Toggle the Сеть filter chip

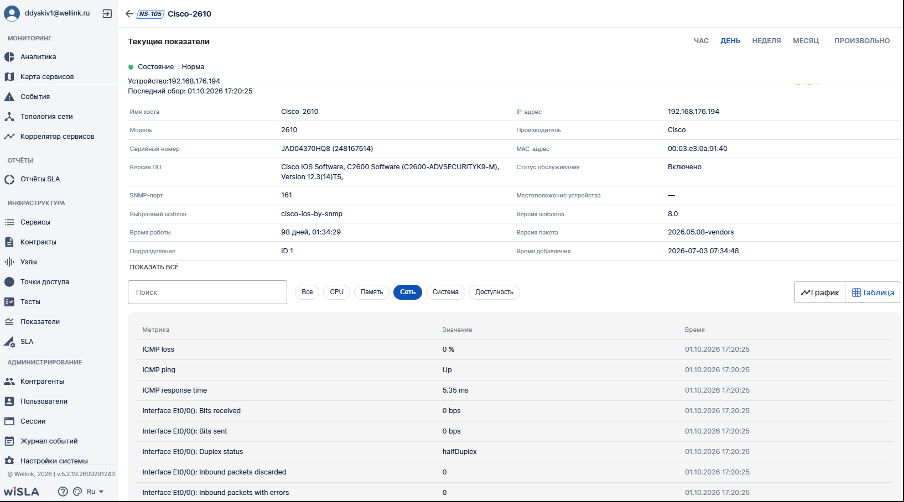(408, 292)
